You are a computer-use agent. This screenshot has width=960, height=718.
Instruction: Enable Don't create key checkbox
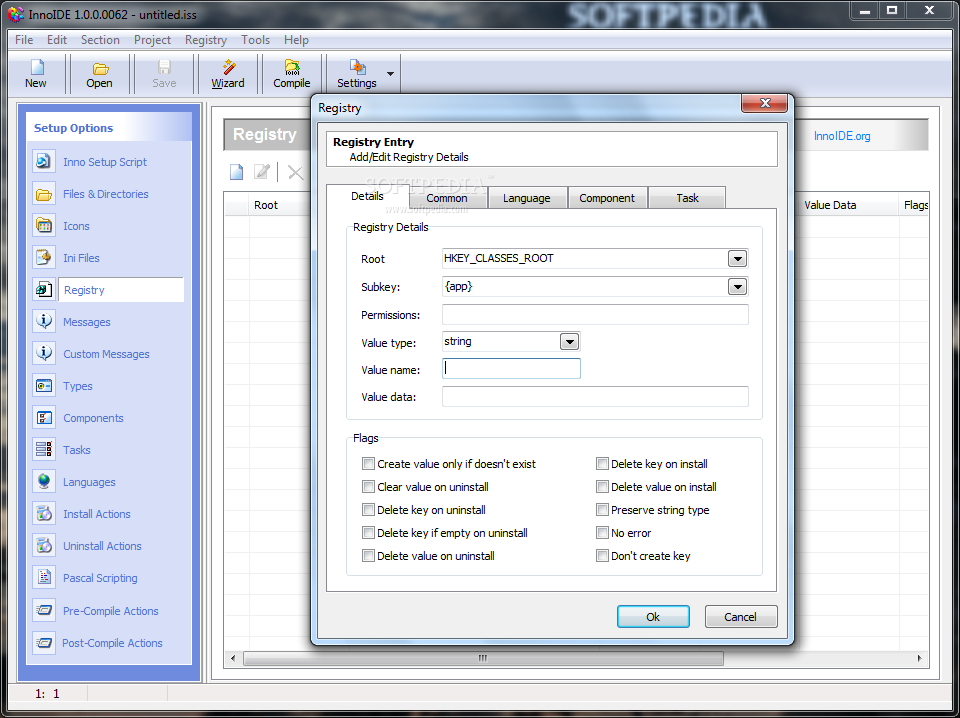(602, 556)
